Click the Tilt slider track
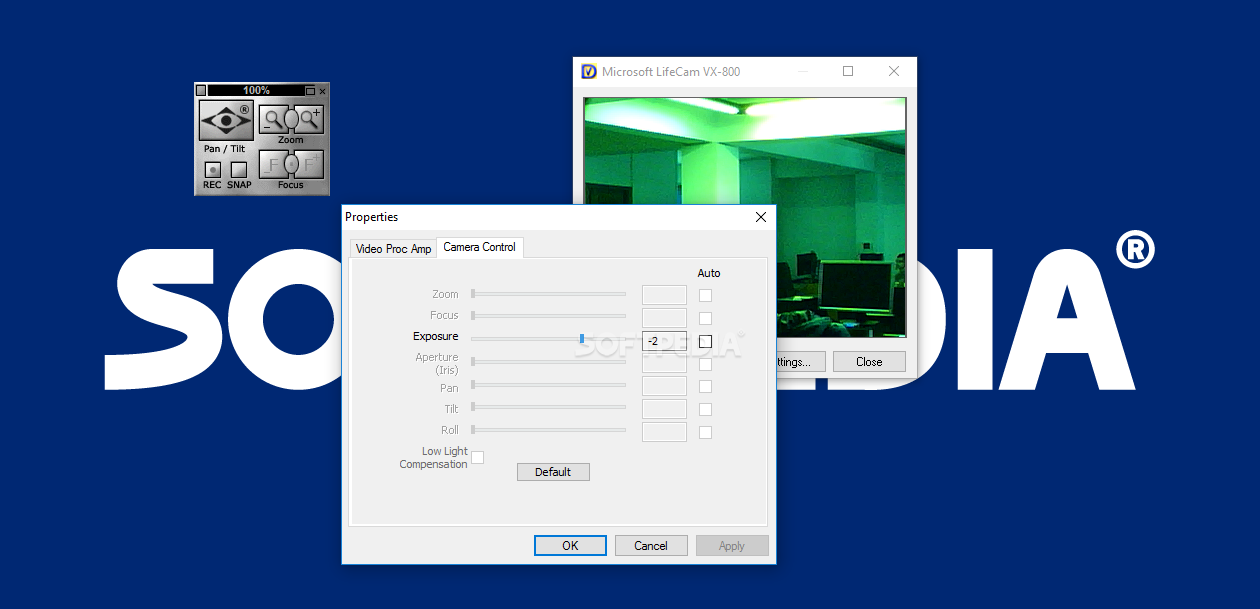The image size is (1260, 609). 549,407
